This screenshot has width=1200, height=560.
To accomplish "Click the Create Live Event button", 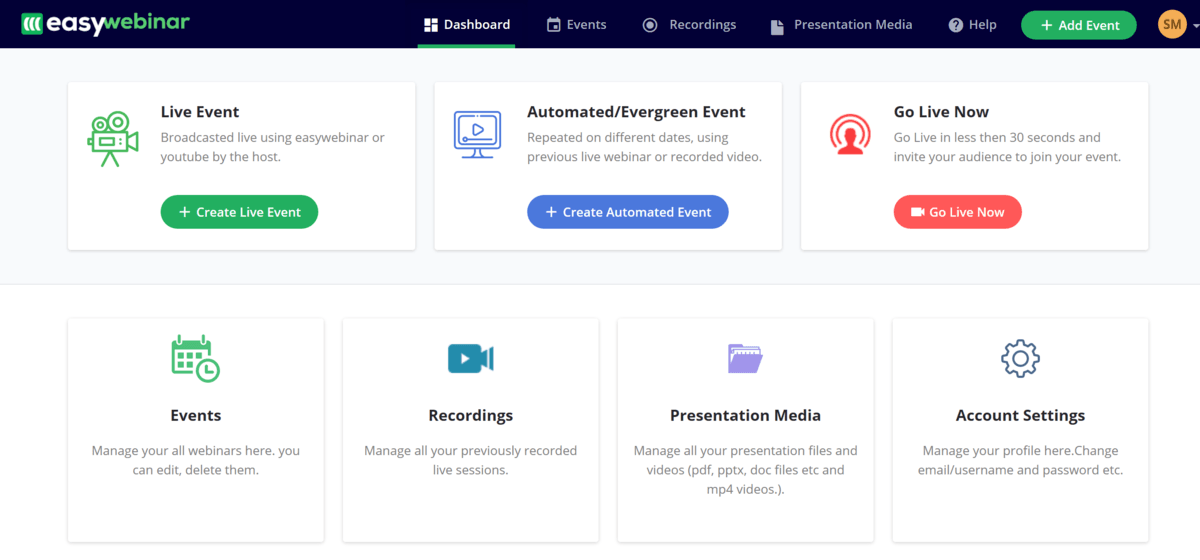I will 239,212.
